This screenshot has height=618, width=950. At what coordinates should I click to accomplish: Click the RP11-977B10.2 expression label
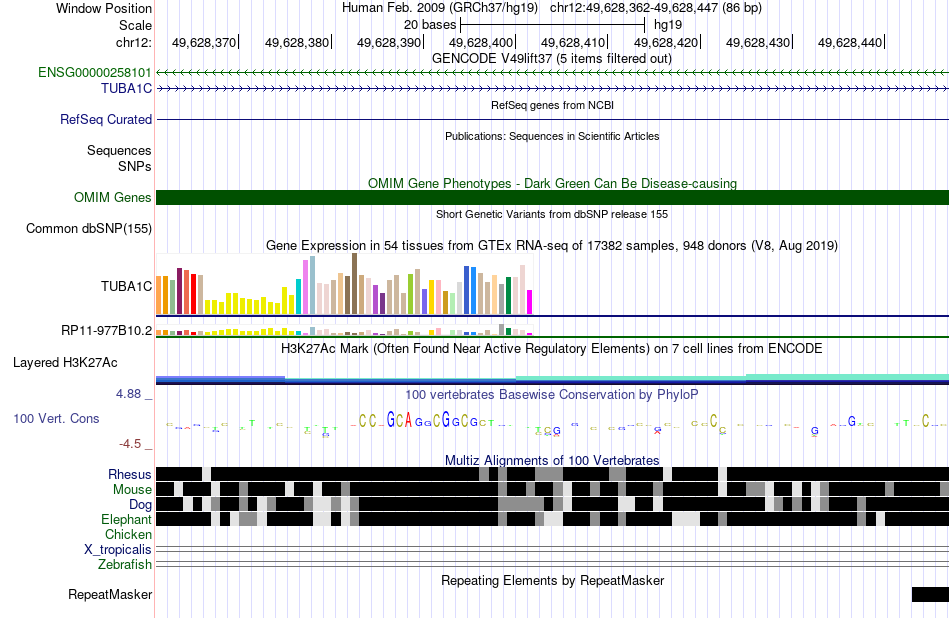107,330
